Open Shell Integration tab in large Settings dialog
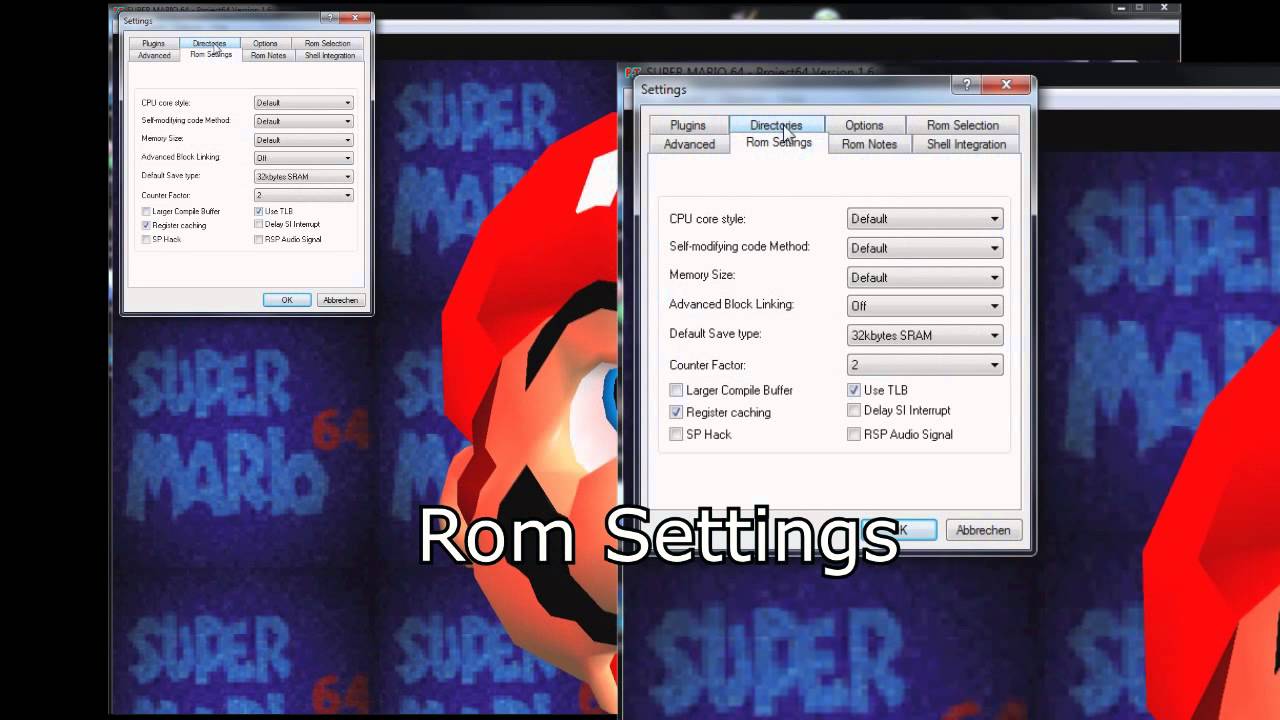 click(x=966, y=144)
